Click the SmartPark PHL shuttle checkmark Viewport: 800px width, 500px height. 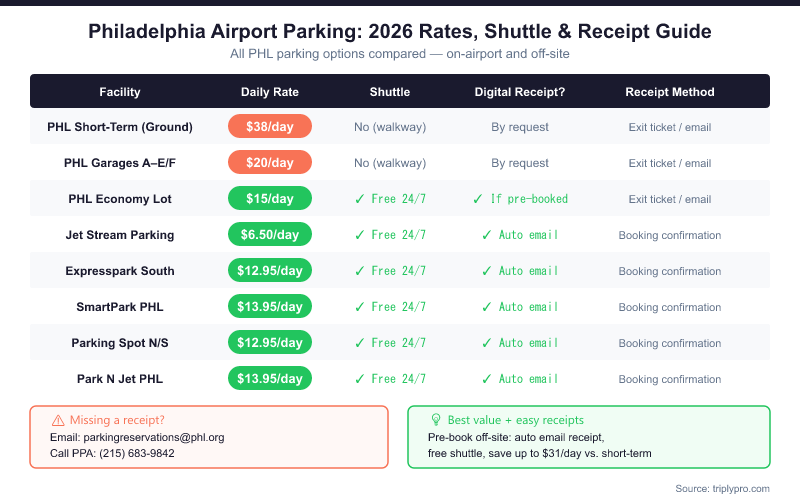pyautogui.click(x=360, y=307)
